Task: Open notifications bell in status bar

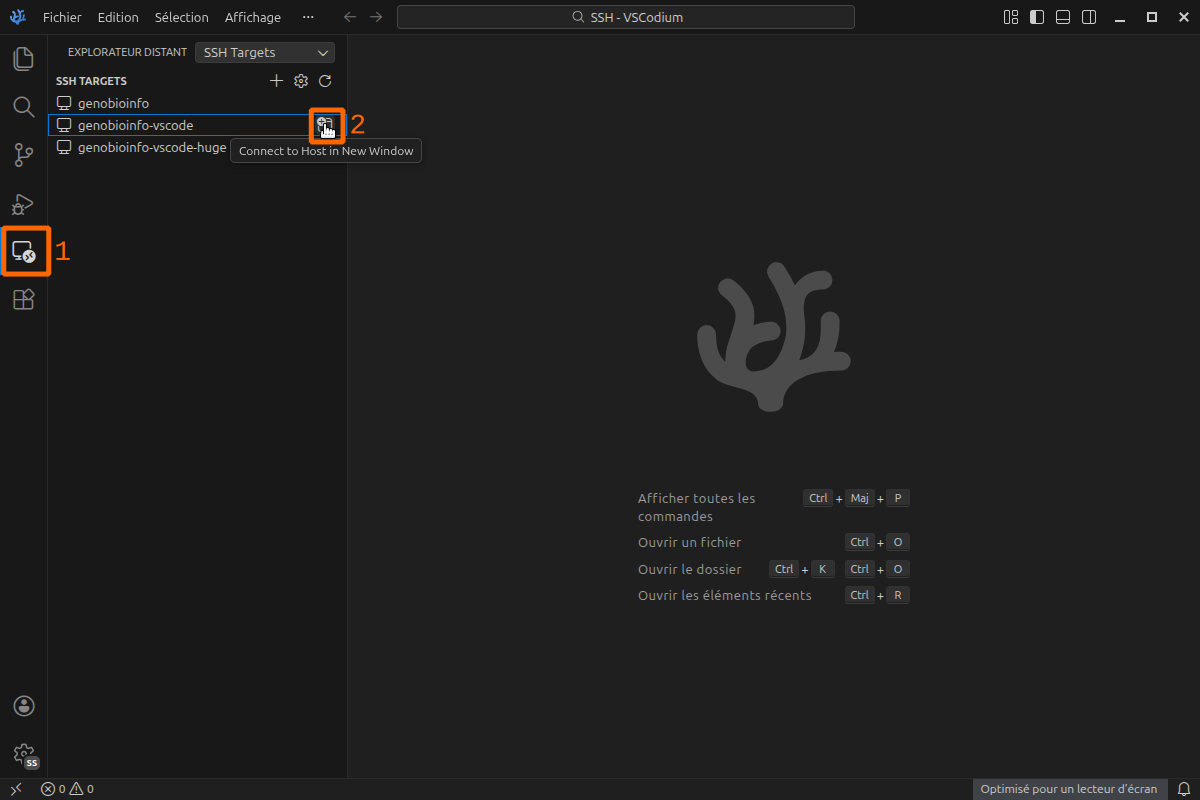Action: click(x=1183, y=789)
